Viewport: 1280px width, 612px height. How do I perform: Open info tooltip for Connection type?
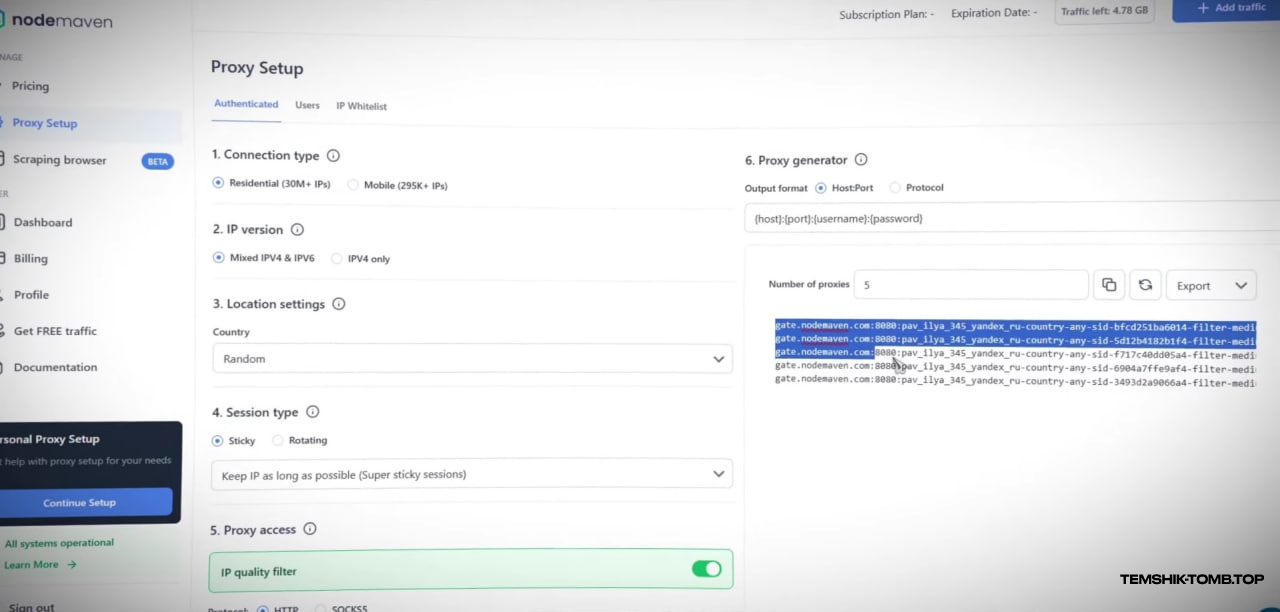tap(333, 156)
